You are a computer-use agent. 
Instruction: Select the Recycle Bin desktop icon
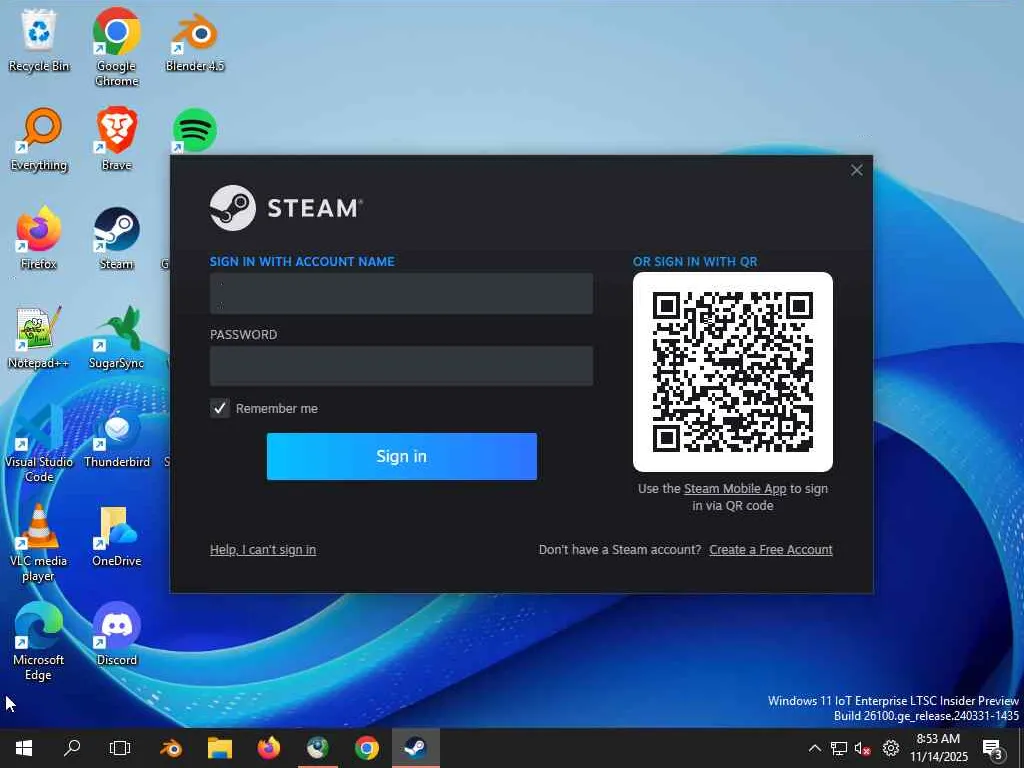point(39,40)
